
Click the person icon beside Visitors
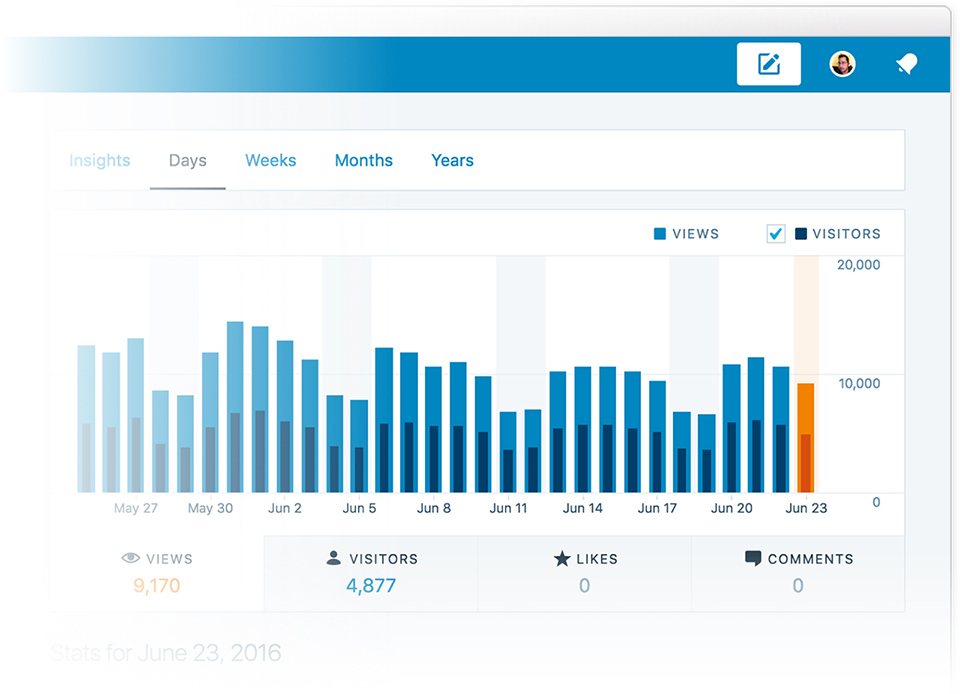pyautogui.click(x=334, y=559)
